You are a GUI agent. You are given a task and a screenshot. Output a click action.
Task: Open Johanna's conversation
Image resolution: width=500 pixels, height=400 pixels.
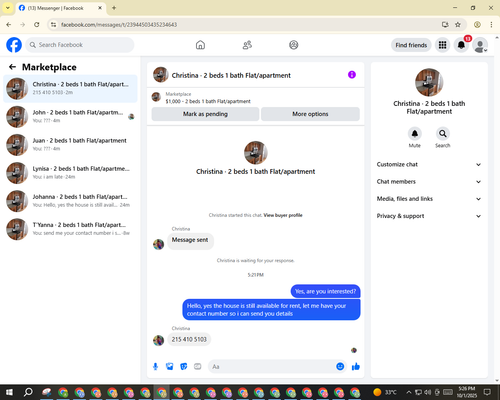(x=70, y=201)
